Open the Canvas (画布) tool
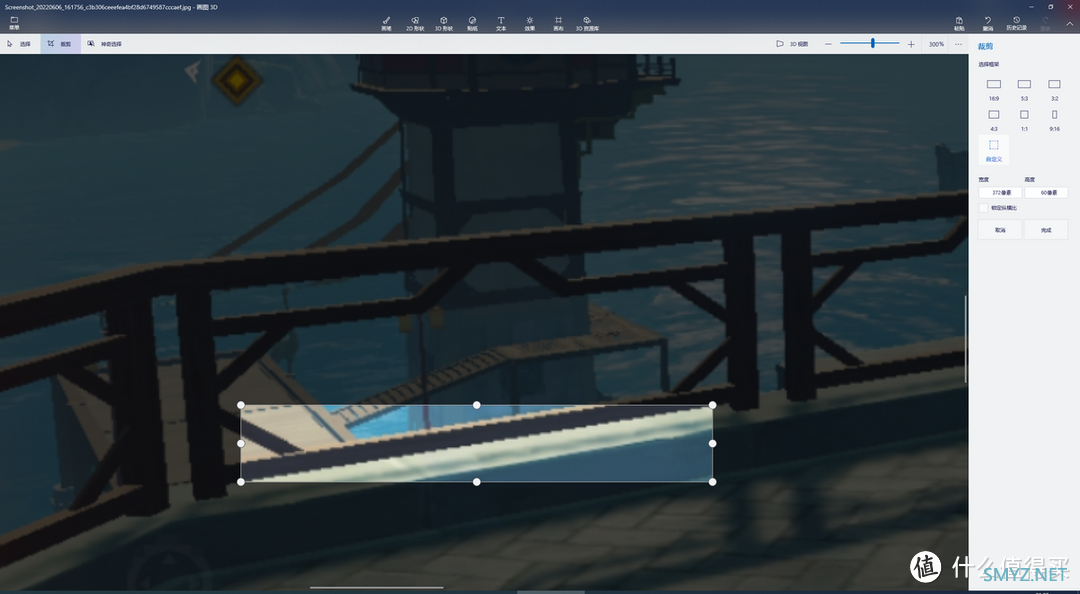1080x594 pixels. 558,23
